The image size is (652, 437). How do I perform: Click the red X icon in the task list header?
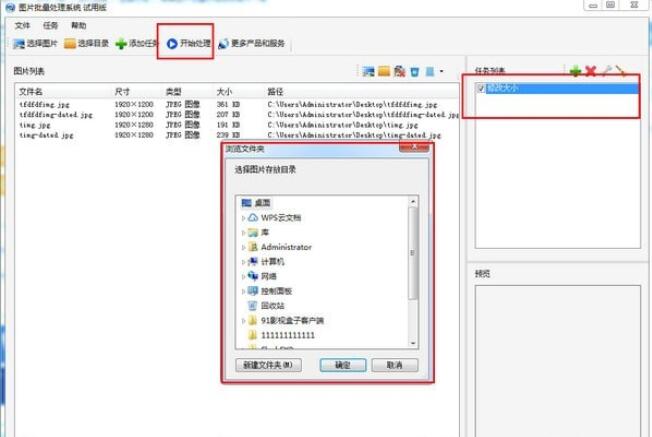tap(590, 71)
